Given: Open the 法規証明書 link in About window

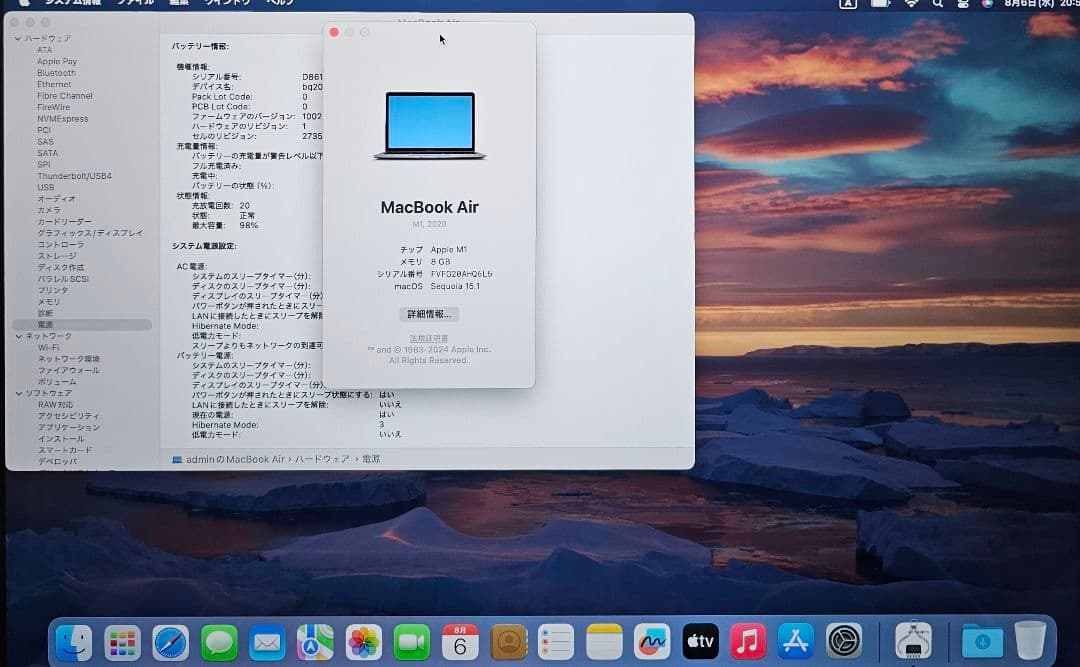Looking at the screenshot, I should pos(429,337).
